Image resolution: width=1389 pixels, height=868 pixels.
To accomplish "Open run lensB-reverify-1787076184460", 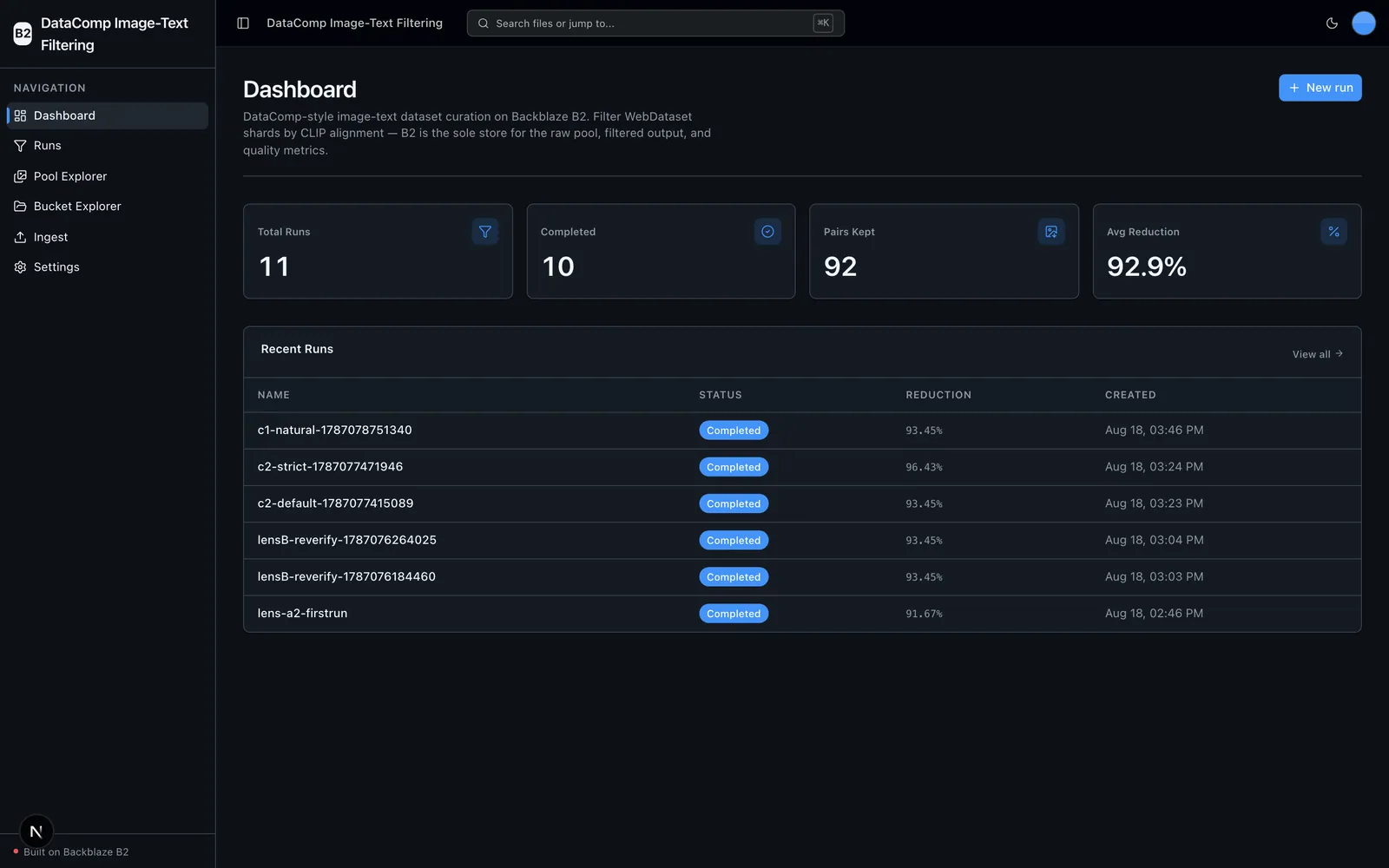I will tap(346, 576).
